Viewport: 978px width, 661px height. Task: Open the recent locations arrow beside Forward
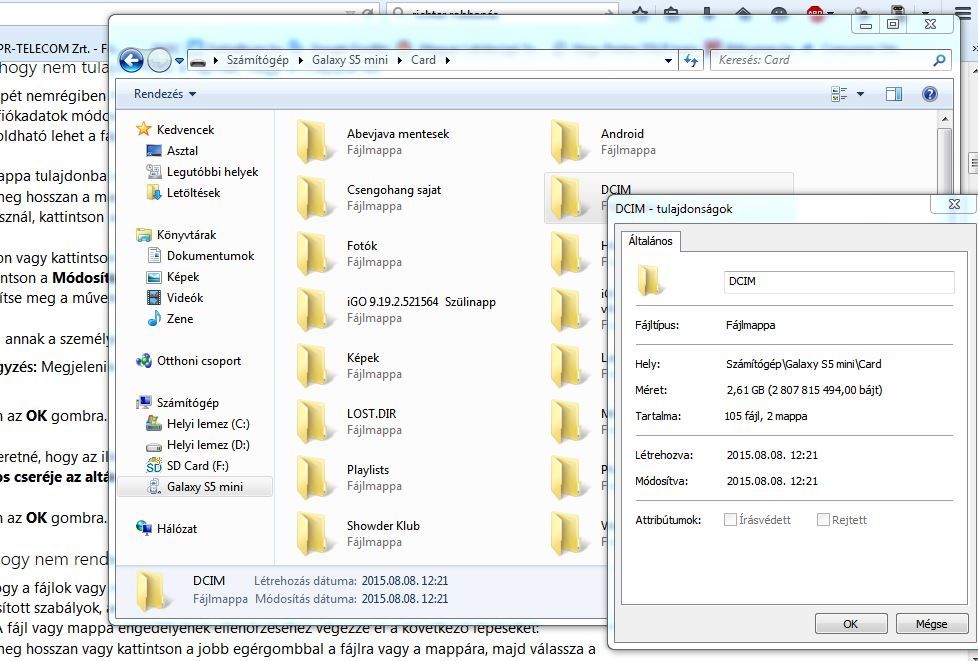click(180, 61)
